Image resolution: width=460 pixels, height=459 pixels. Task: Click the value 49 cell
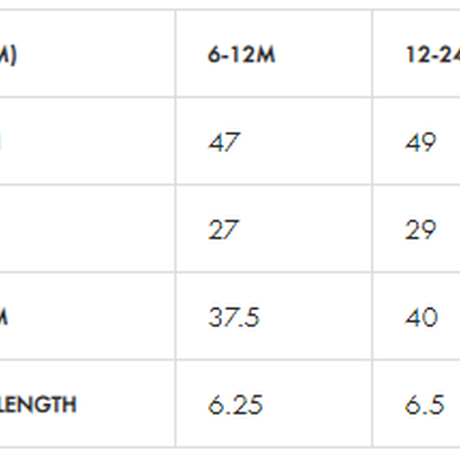point(420,142)
